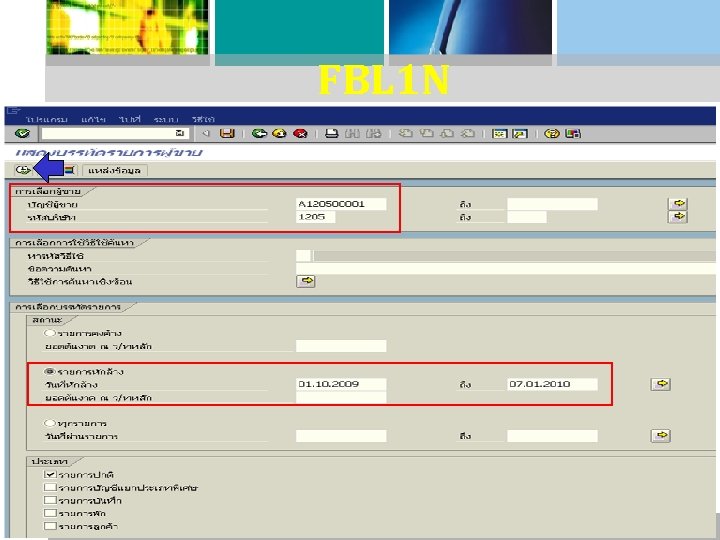
Task: Click the Find Next binoculars icon
Action: coord(374,134)
